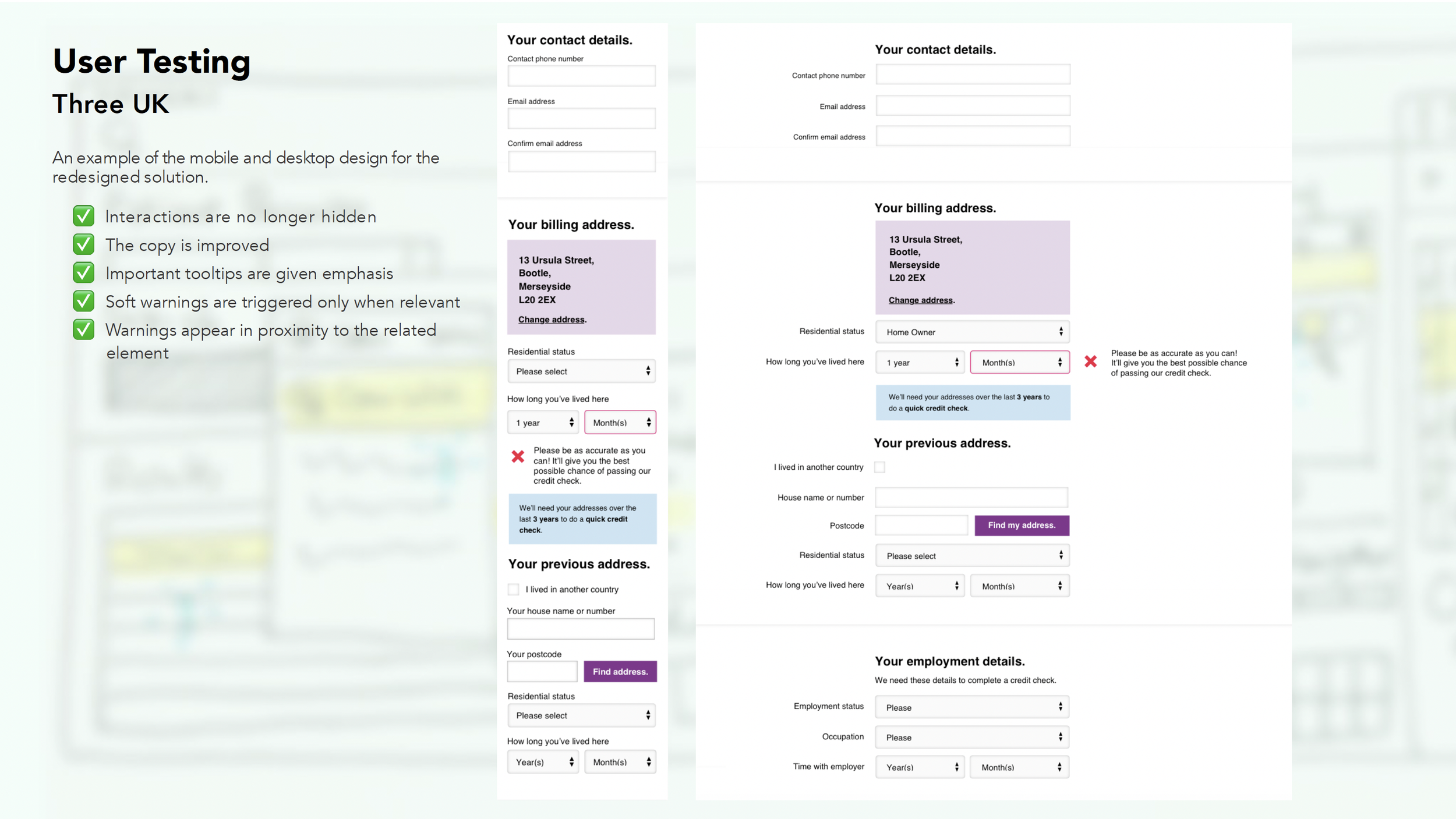Open desktop Occupation dropdown

(972, 737)
